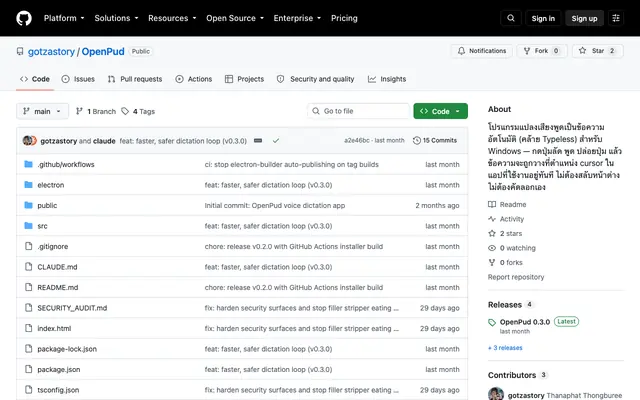Viewport: 640px width, 400px height.
Task: Expand the commit message ellipsis
Action: 258,141
